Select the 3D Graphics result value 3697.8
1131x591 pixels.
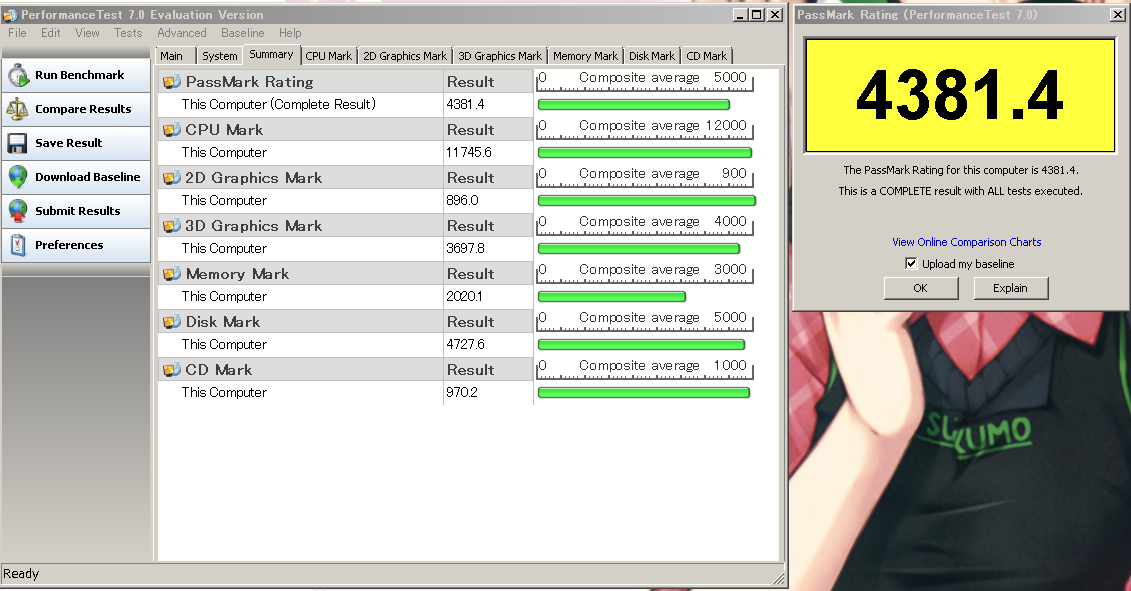tap(465, 249)
